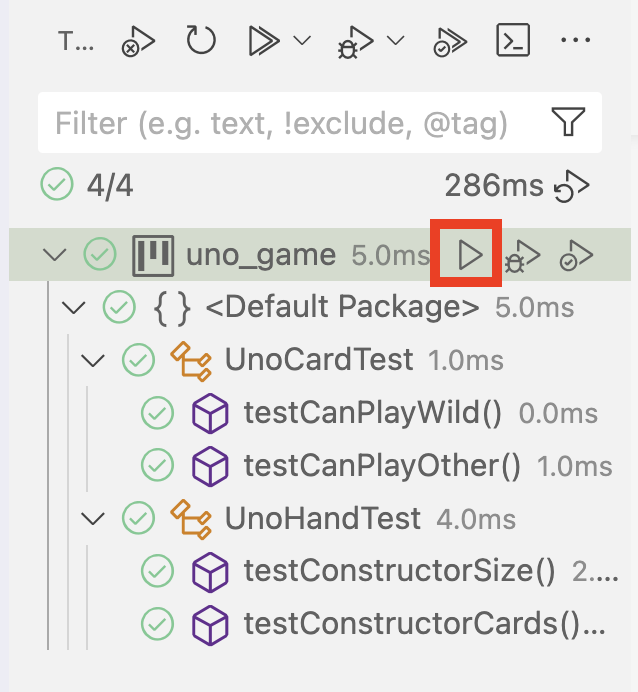Click the Refresh Tests icon
The width and height of the screenshot is (638, 692).
(201, 41)
